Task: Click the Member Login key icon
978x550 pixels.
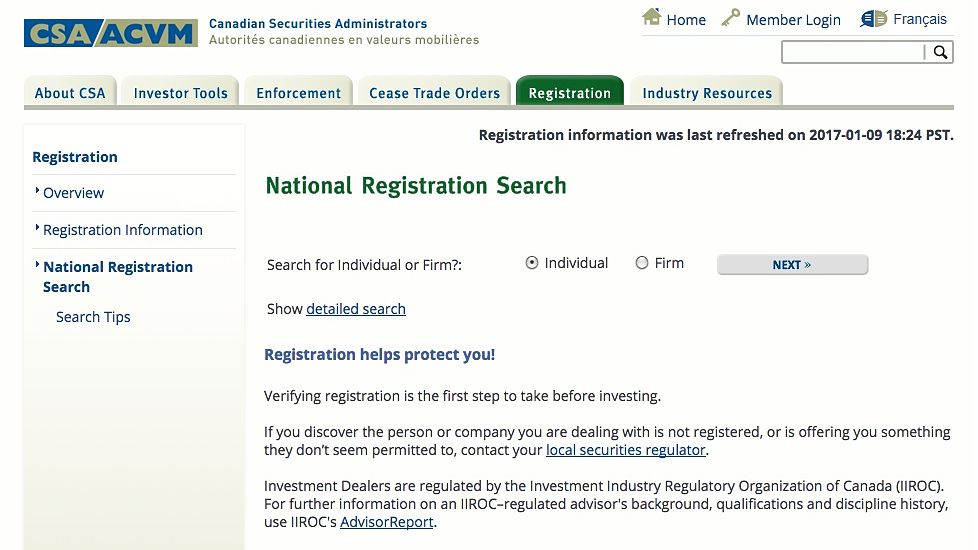Action: [x=730, y=17]
